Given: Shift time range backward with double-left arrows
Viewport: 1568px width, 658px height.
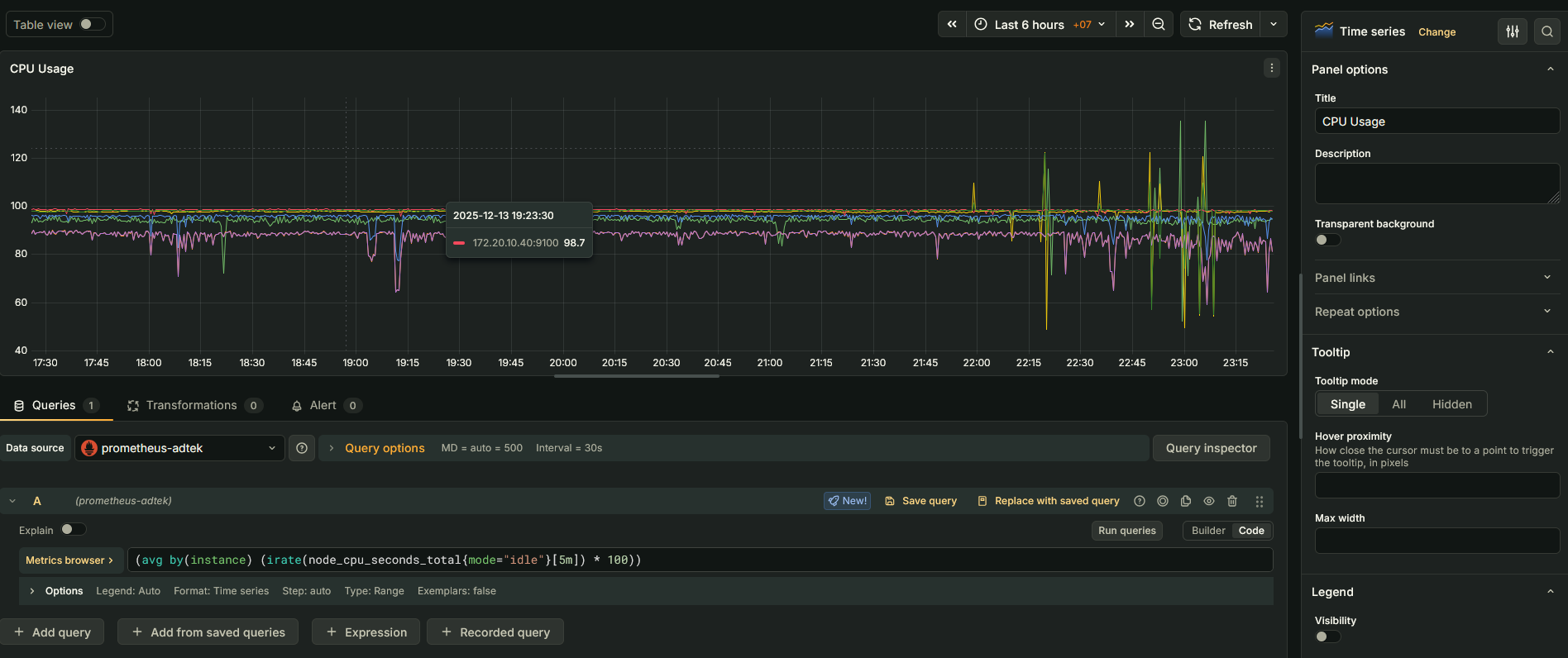Looking at the screenshot, I should click(x=952, y=25).
